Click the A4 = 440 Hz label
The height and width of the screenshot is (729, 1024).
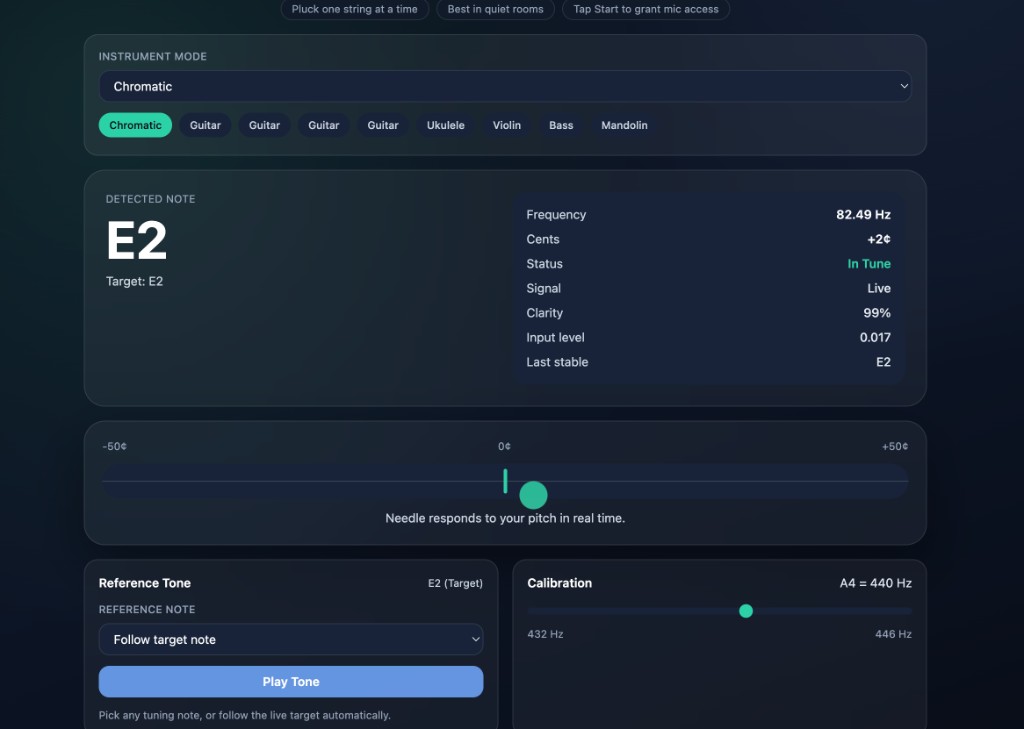pyautogui.click(x=875, y=583)
